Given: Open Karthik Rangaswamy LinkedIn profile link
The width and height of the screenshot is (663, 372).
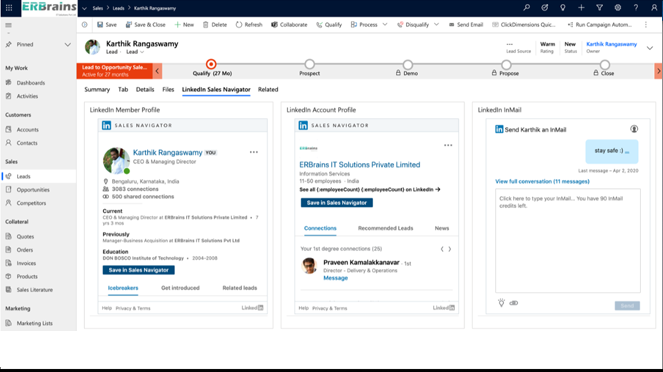Looking at the screenshot, I should click(x=167, y=152).
